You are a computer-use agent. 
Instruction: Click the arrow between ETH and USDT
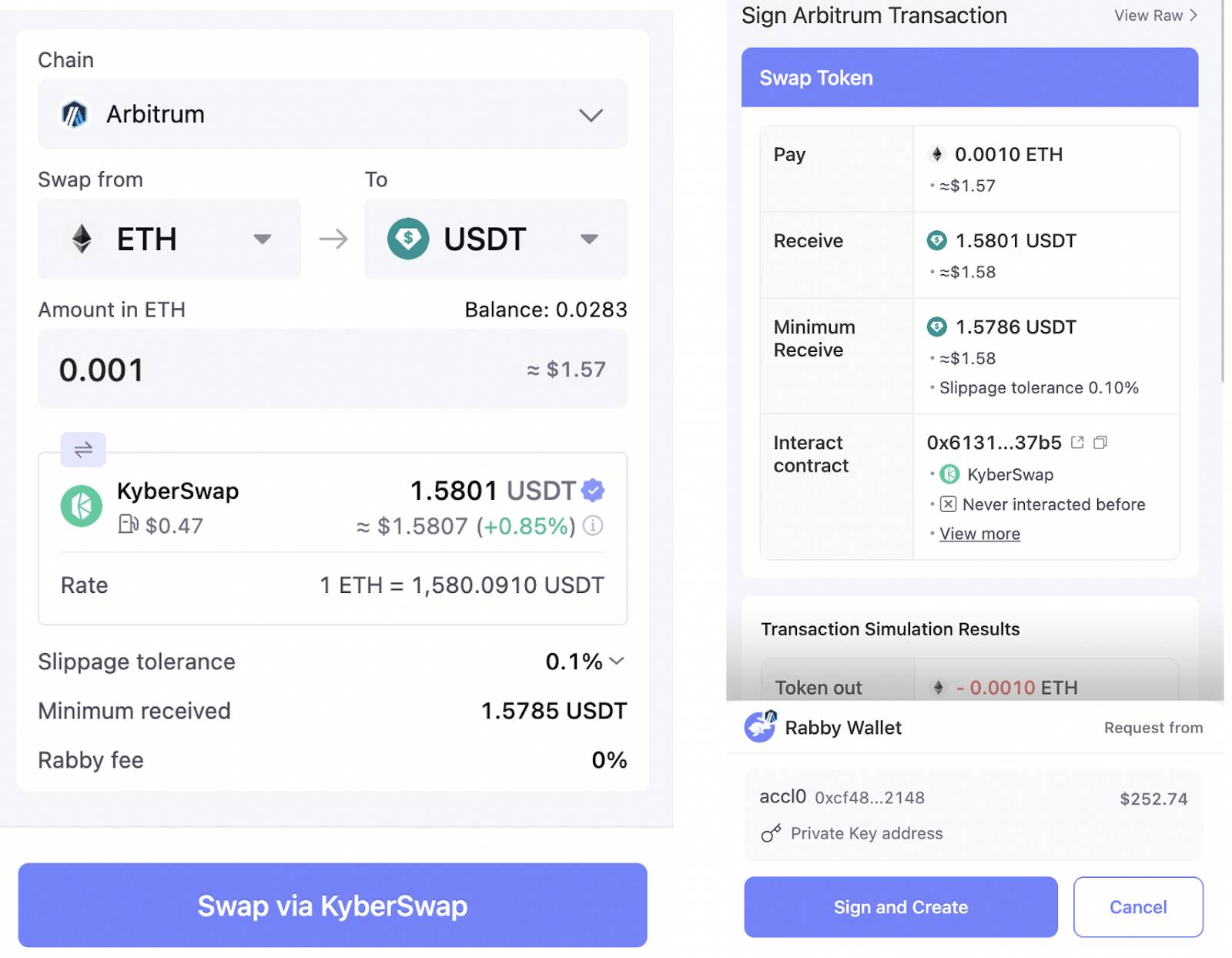point(333,239)
